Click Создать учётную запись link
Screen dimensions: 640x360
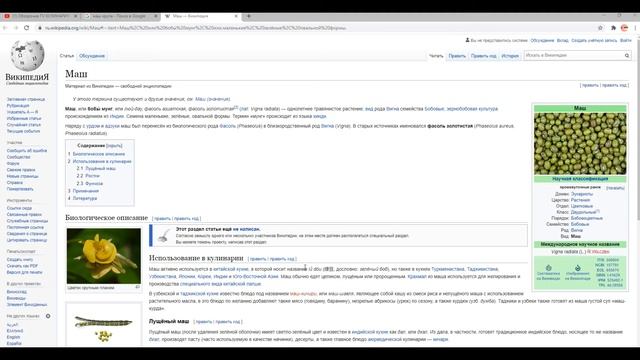(594, 40)
